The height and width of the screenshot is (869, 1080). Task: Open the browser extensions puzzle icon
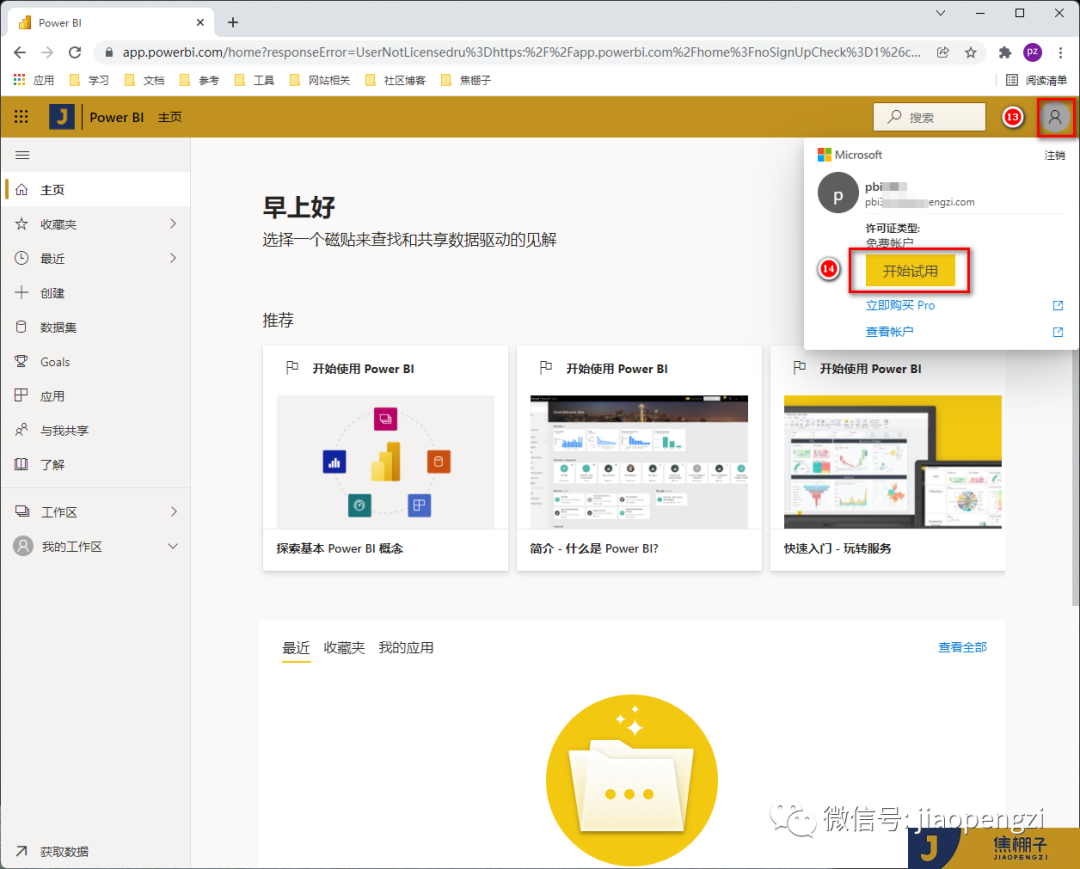coord(1005,52)
